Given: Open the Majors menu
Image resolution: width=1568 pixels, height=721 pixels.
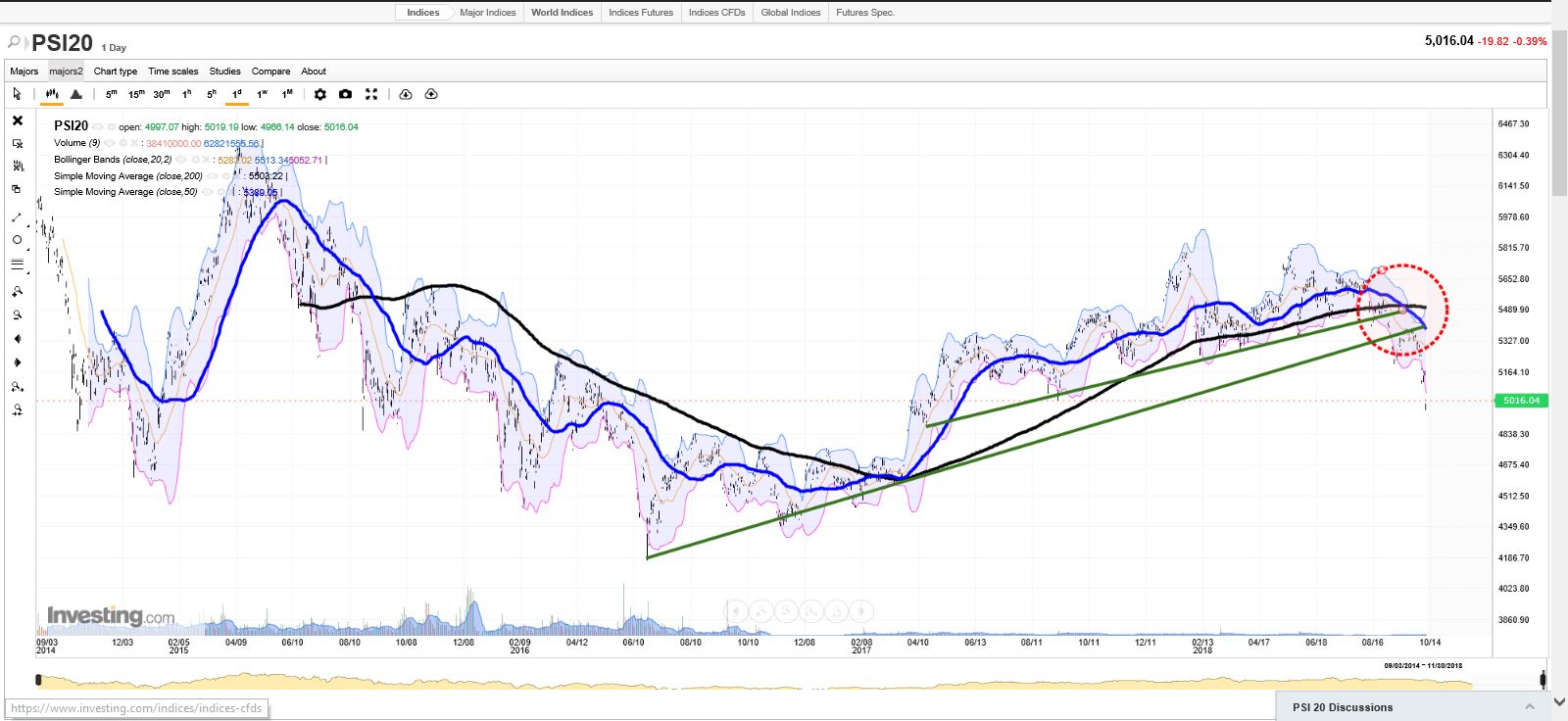Looking at the screenshot, I should 24,72.
